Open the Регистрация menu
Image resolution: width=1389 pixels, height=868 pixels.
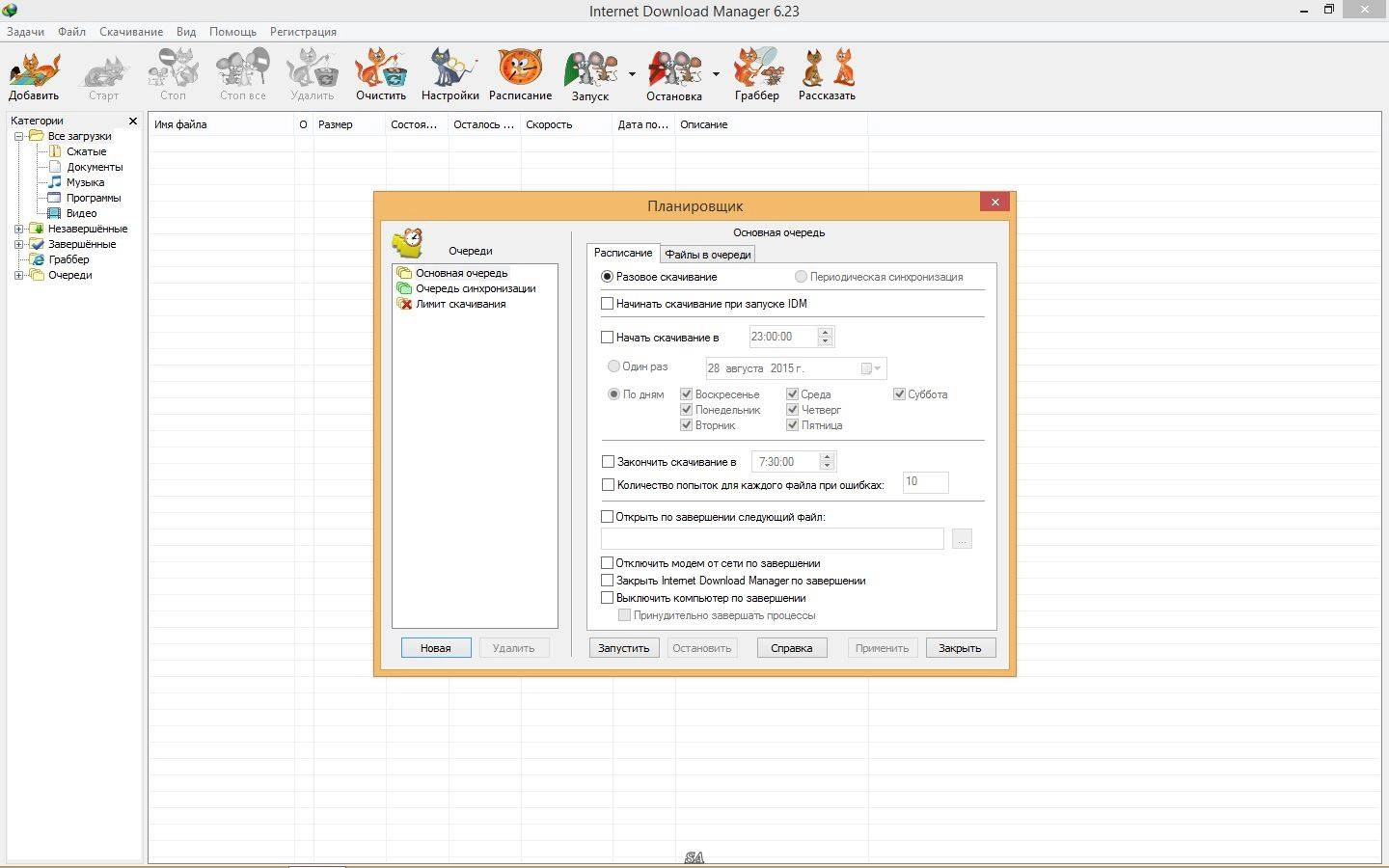click(x=303, y=32)
